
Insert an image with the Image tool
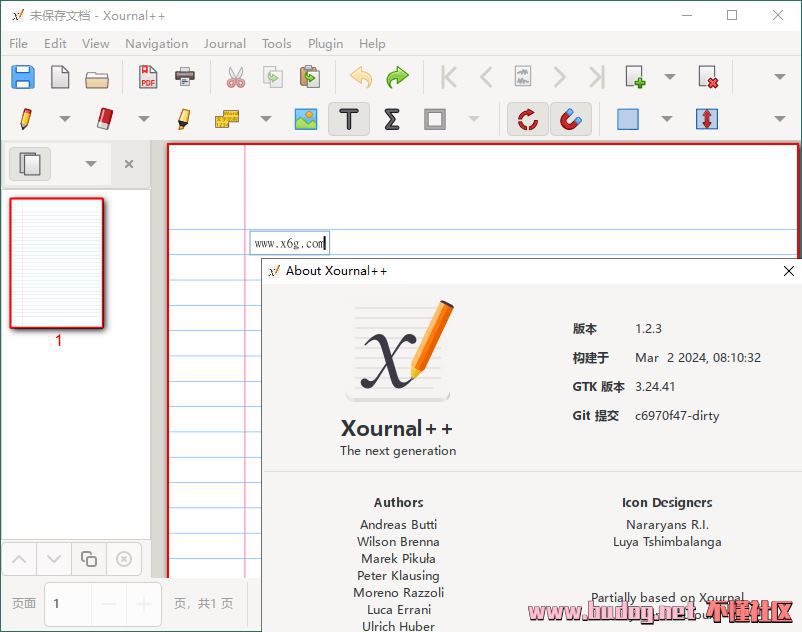306,119
